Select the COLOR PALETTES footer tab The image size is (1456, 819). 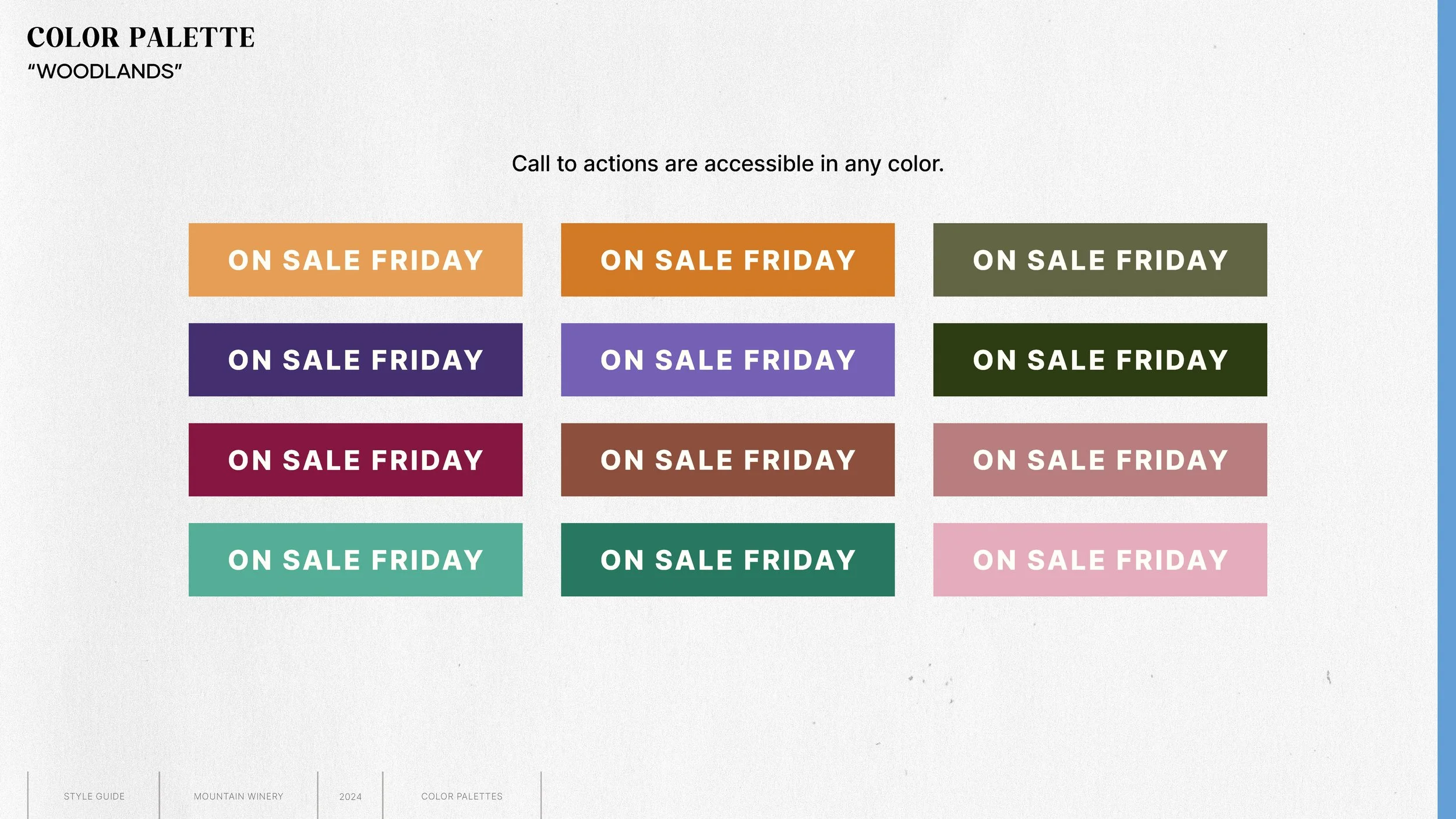[462, 796]
